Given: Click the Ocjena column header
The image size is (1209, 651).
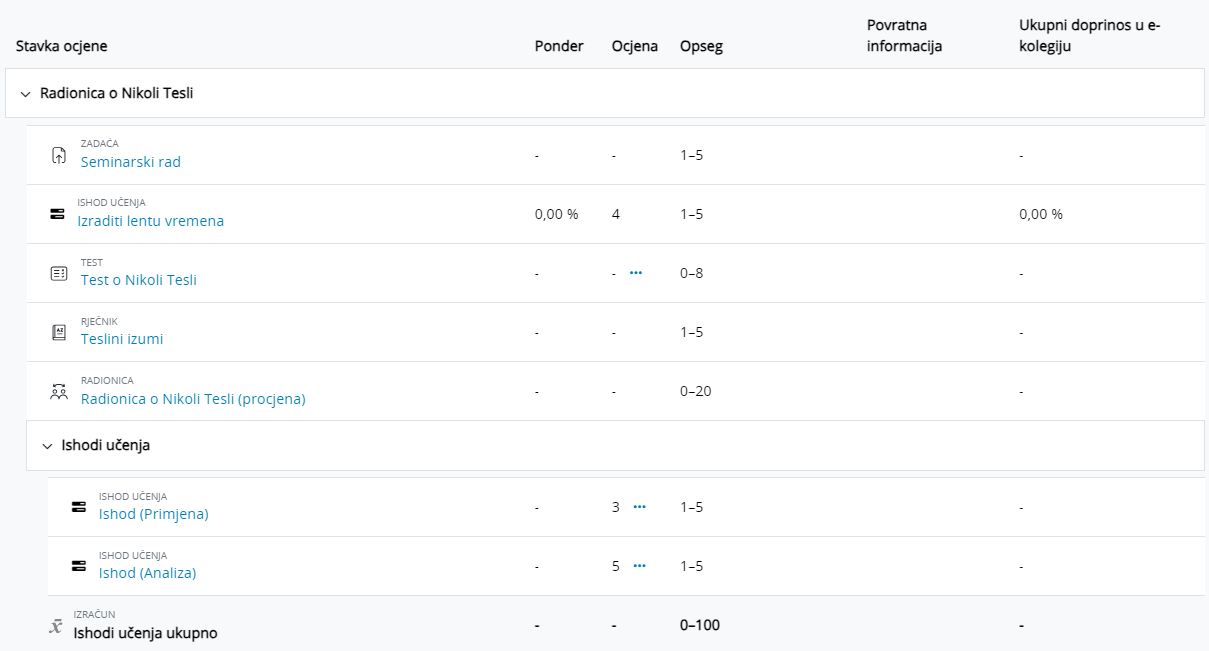Looking at the screenshot, I should tap(635, 46).
